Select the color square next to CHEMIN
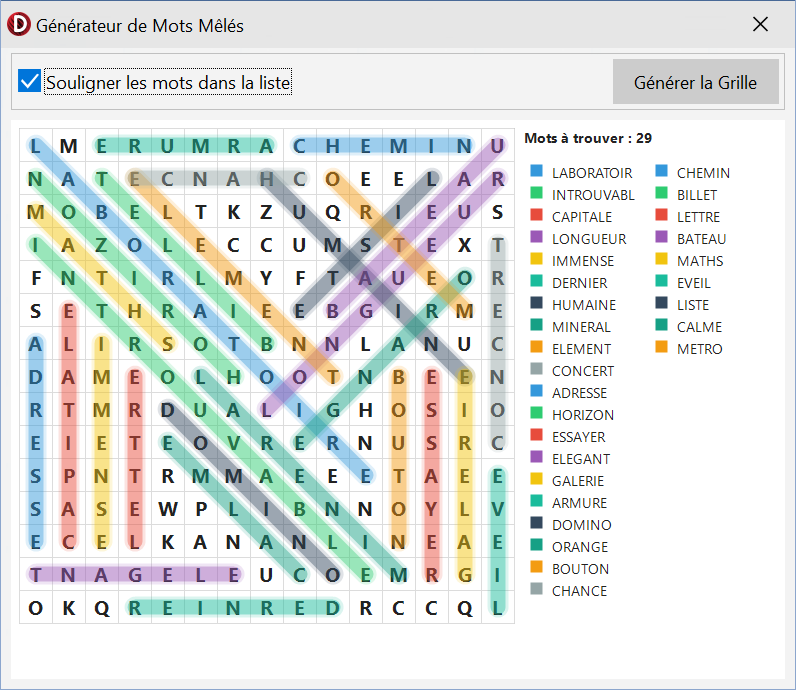 [x=662, y=173]
